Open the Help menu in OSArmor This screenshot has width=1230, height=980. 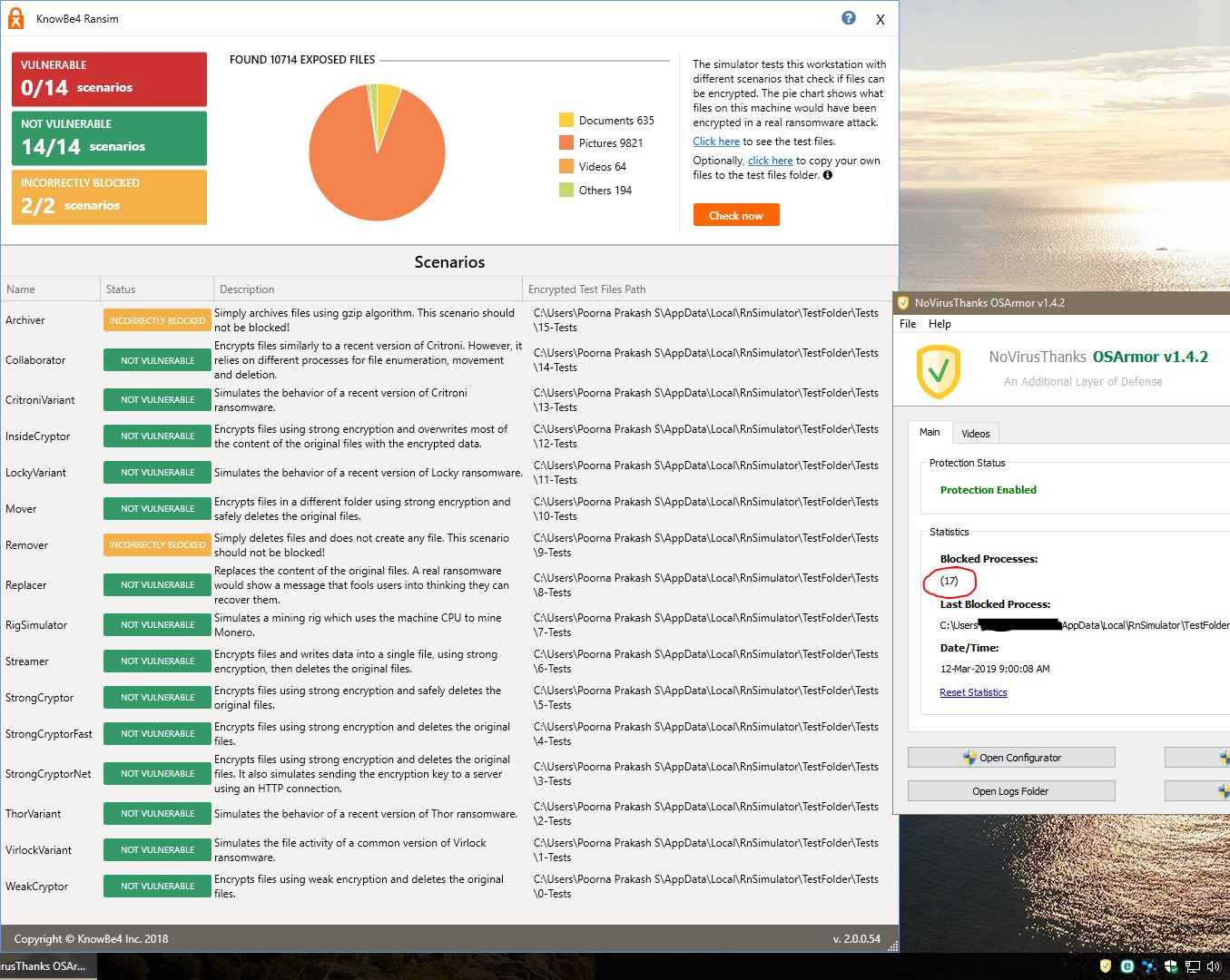tap(940, 324)
